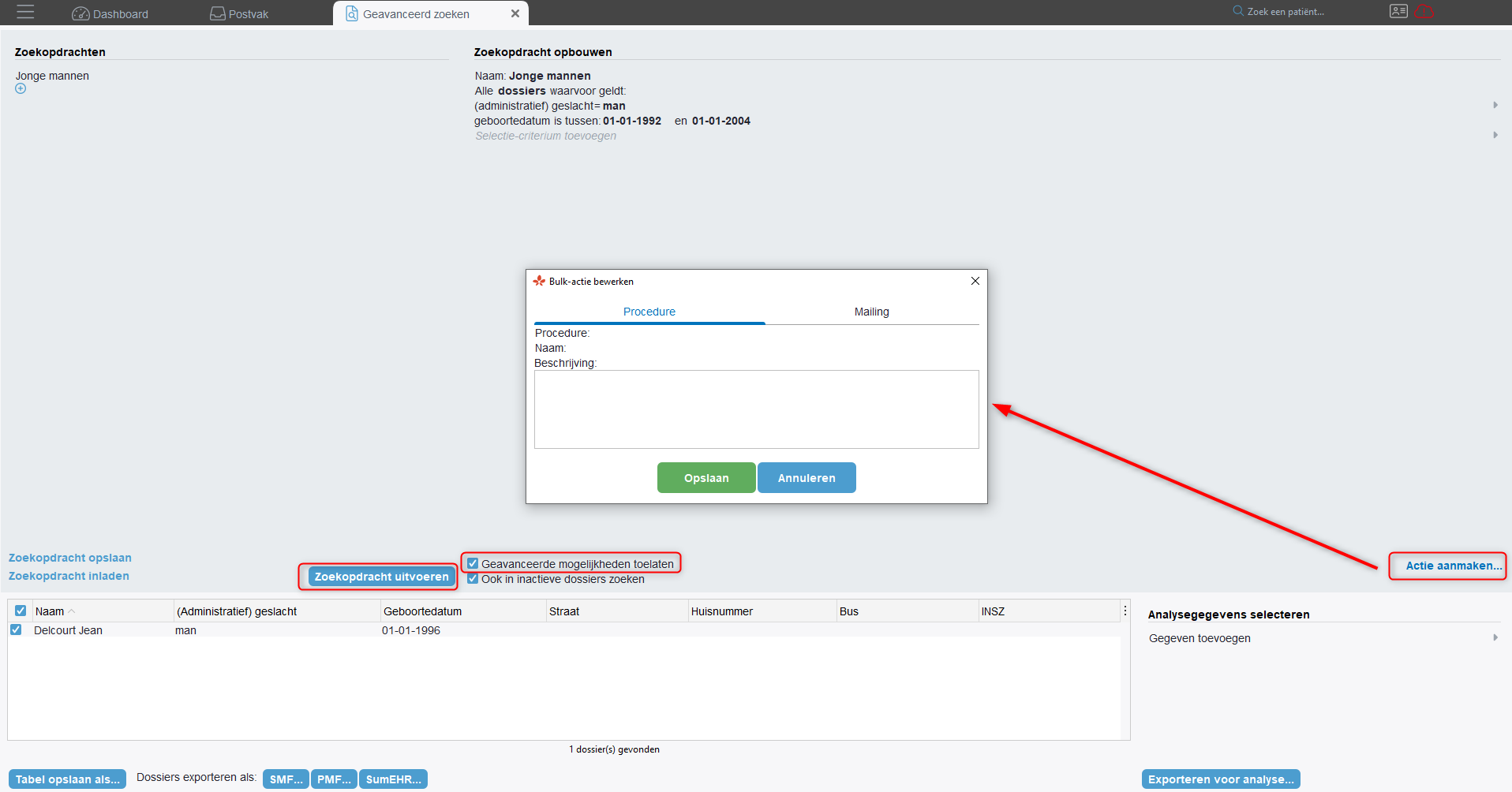
Task: Open the Dashboard tab
Action: [110, 13]
